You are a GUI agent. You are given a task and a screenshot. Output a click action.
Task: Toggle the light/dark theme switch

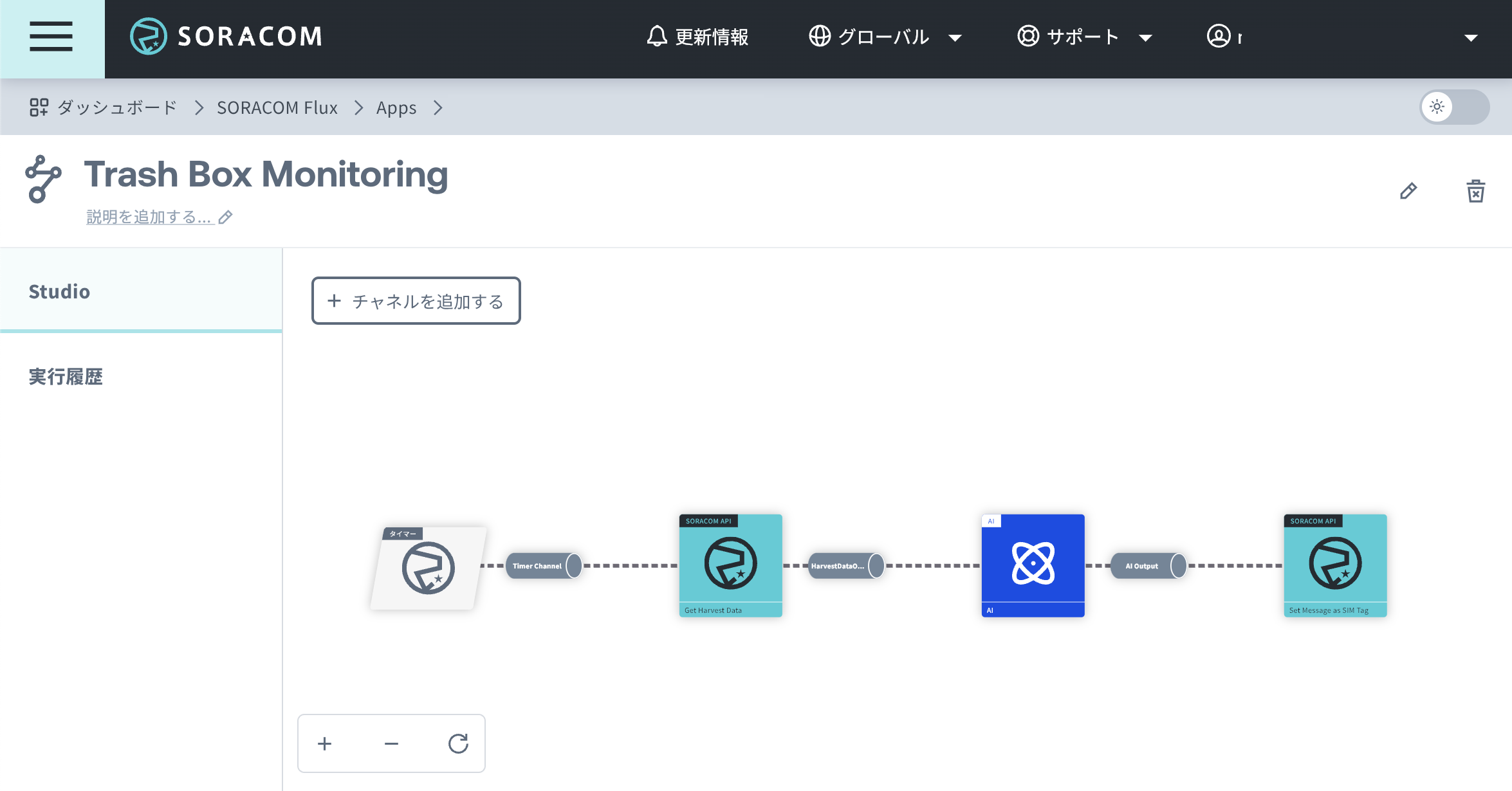(1454, 107)
